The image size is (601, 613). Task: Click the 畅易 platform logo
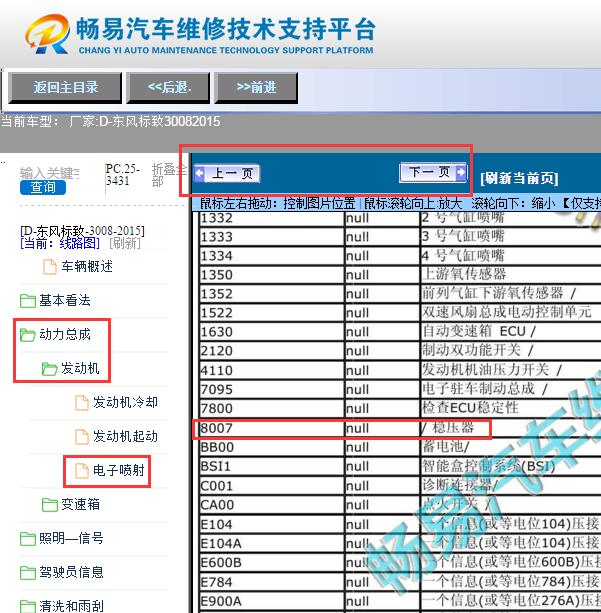pyautogui.click(x=48, y=34)
